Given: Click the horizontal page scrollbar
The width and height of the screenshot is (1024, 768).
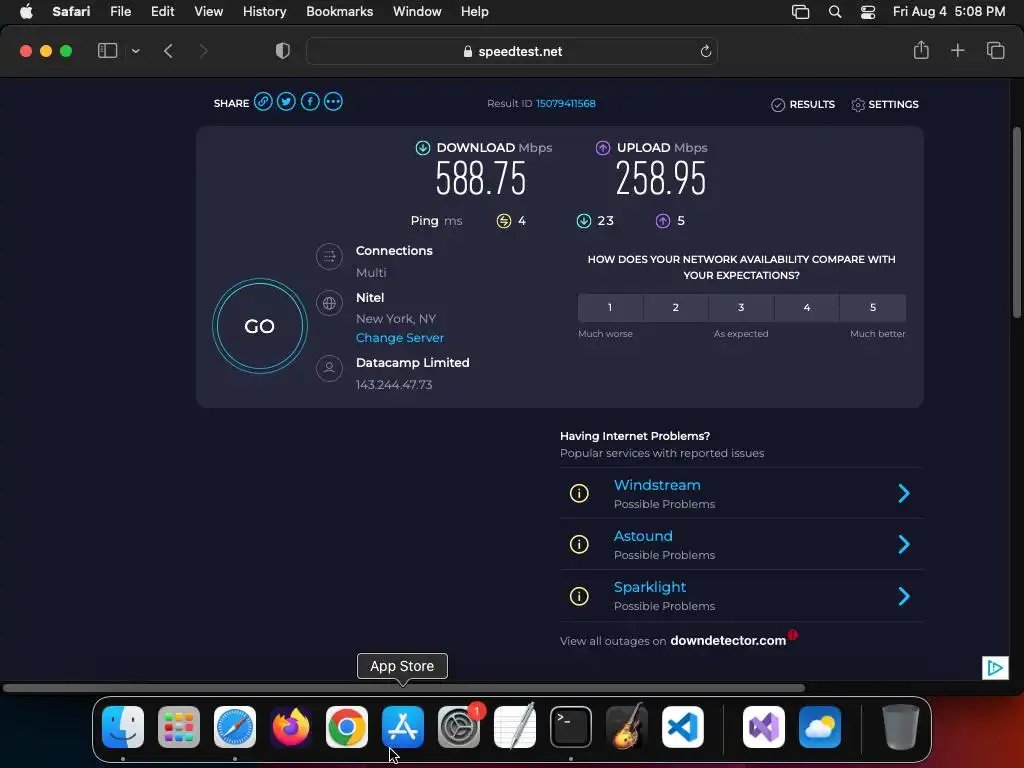Looking at the screenshot, I should coord(404,688).
